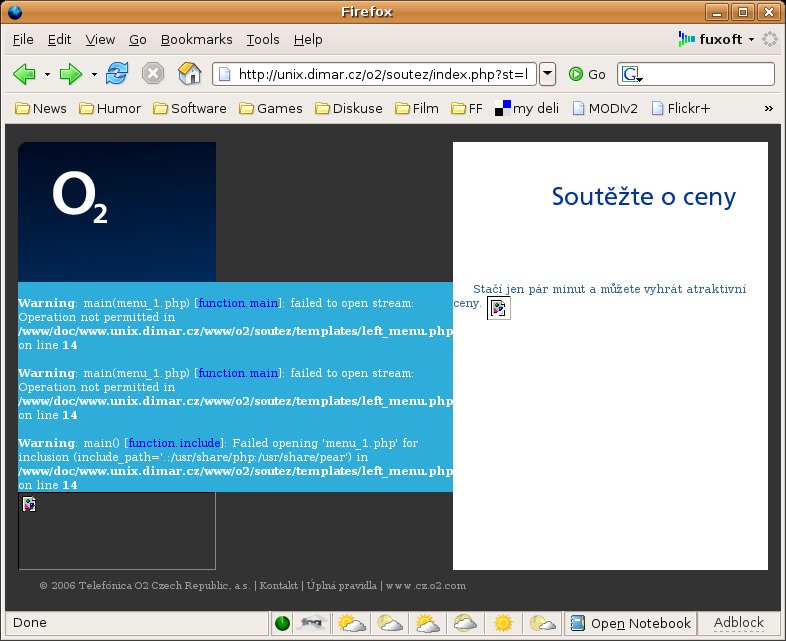Screen dimensions: 786x641
Task: Open Forward history dropdown arrow
Action: [94, 74]
